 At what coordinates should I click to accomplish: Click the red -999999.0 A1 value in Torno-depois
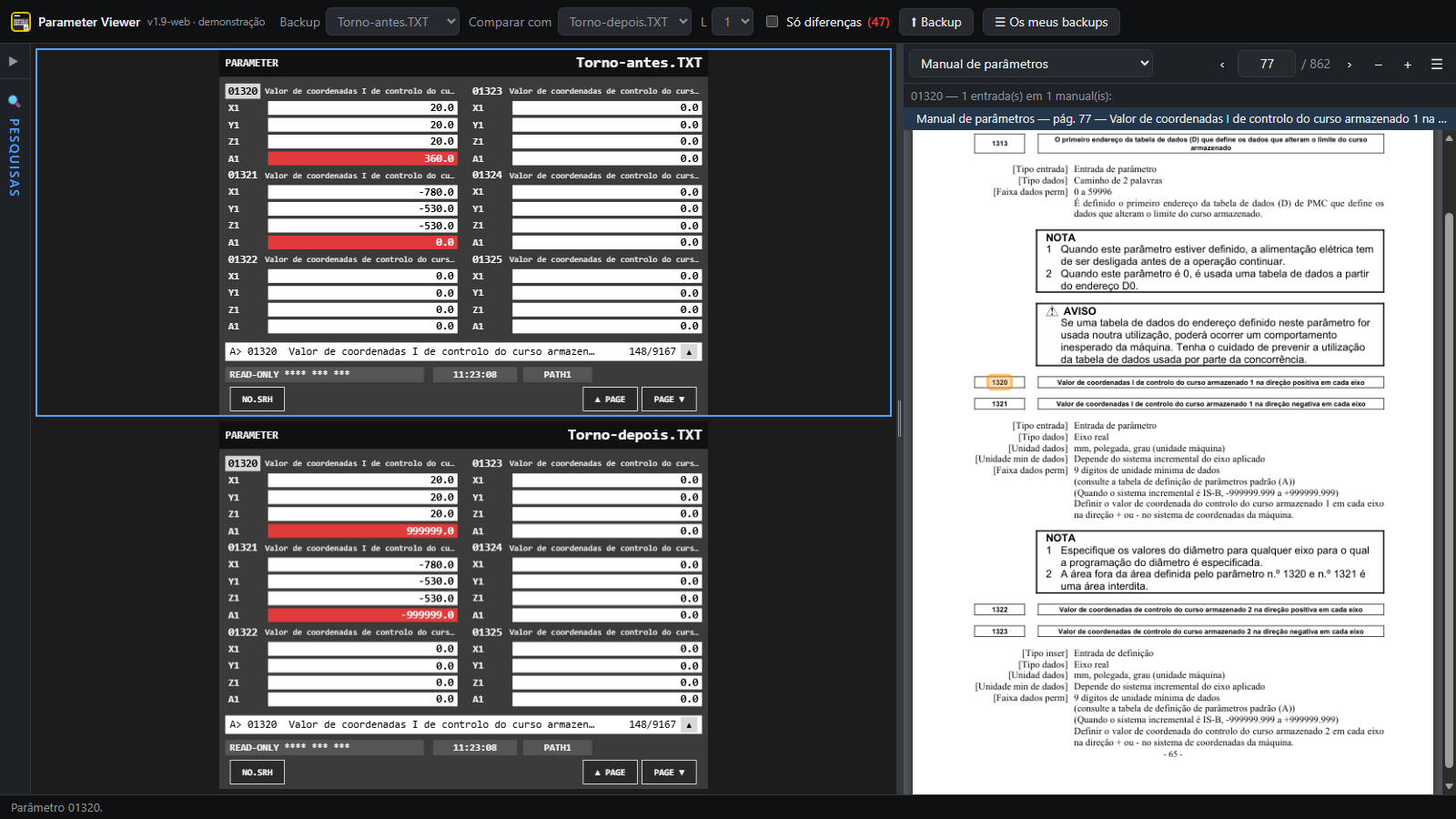coord(362,615)
